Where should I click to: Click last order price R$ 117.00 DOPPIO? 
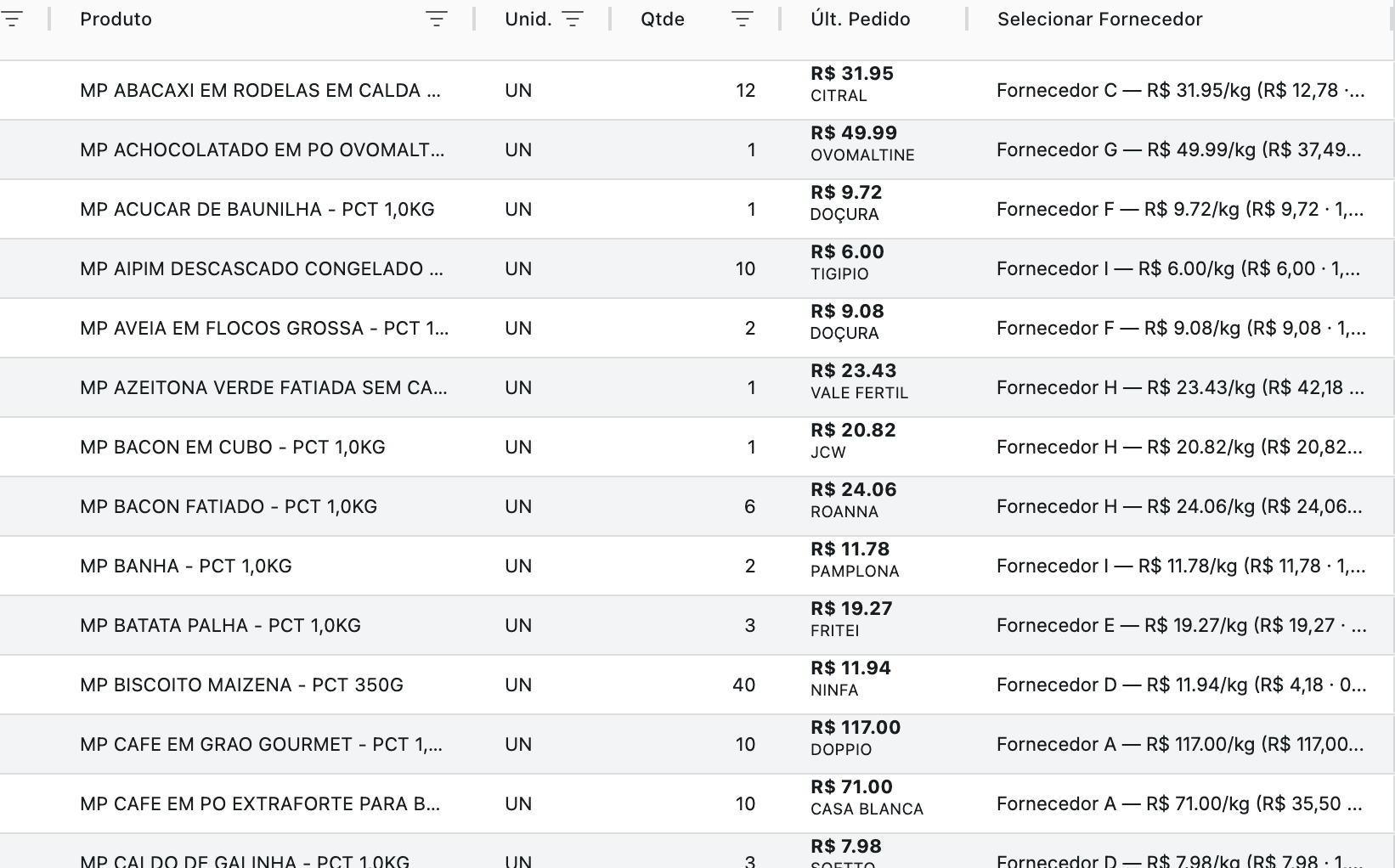856,737
